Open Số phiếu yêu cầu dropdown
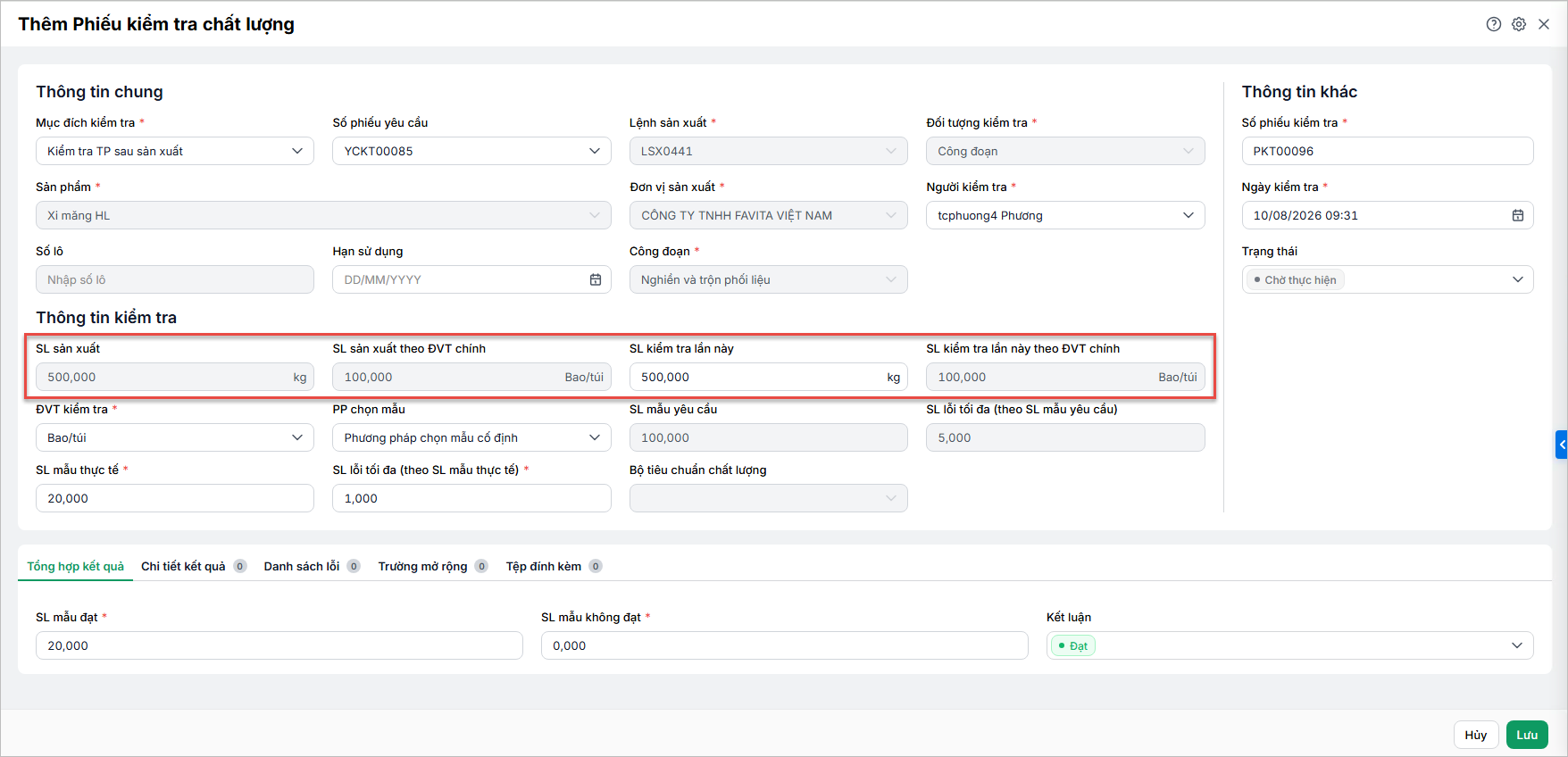The height and width of the screenshot is (757, 1568). click(471, 151)
